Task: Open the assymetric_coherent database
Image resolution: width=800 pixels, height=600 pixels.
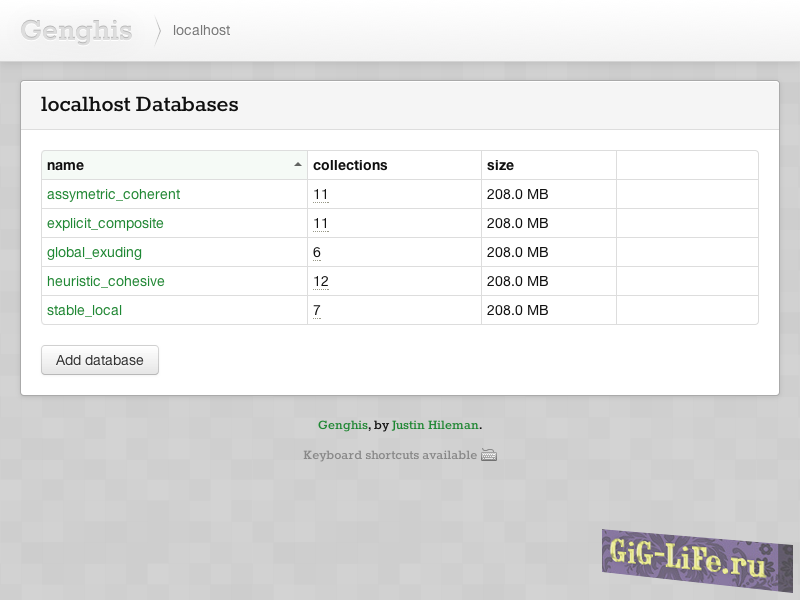Action: point(113,194)
